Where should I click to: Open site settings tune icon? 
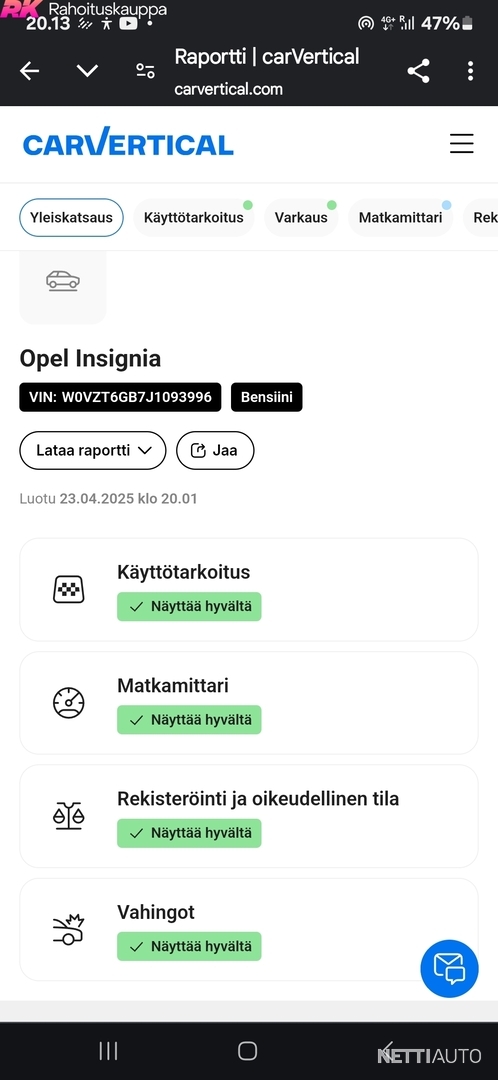(145, 71)
